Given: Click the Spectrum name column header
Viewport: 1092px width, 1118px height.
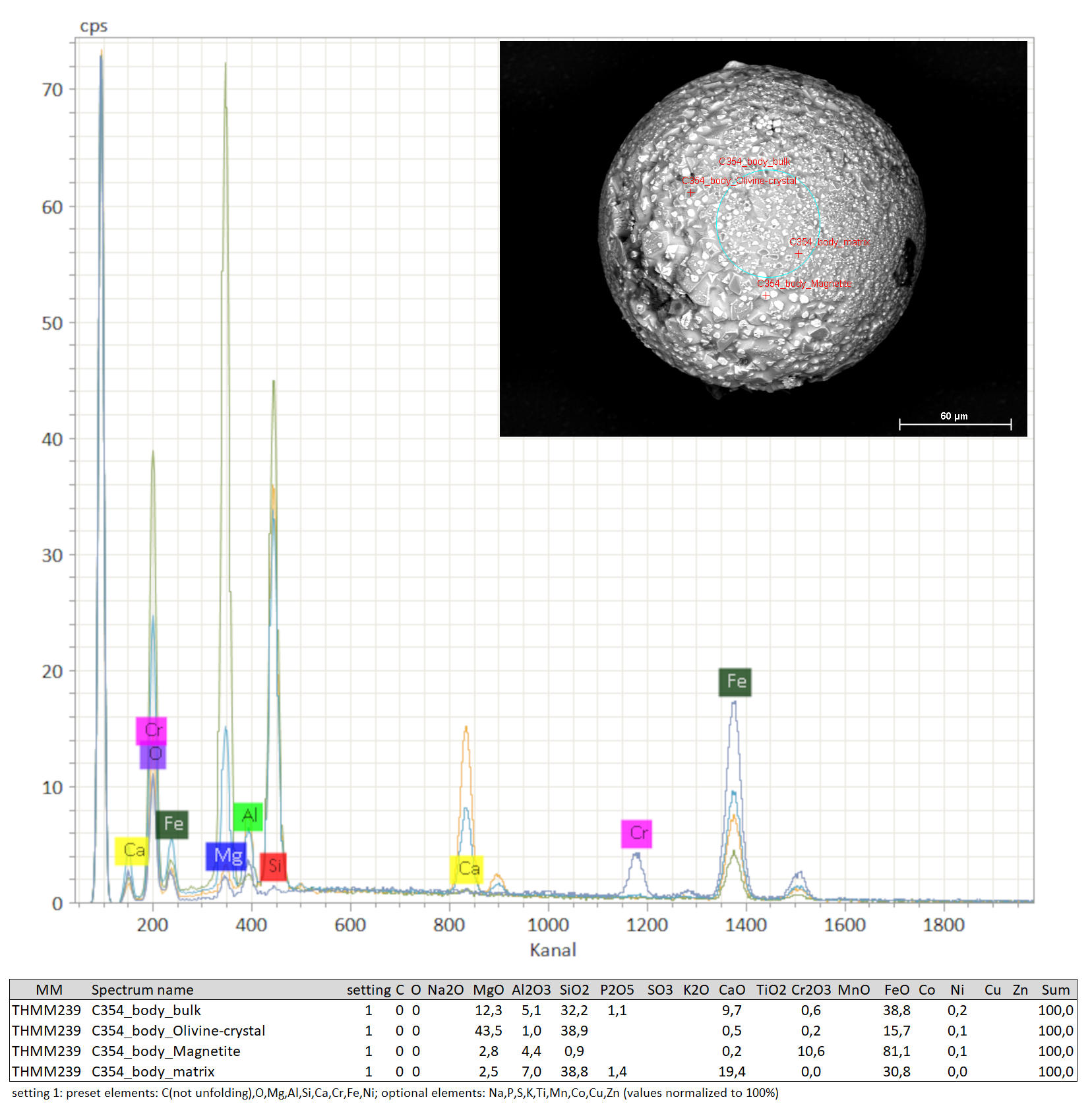Looking at the screenshot, I should 142,989.
